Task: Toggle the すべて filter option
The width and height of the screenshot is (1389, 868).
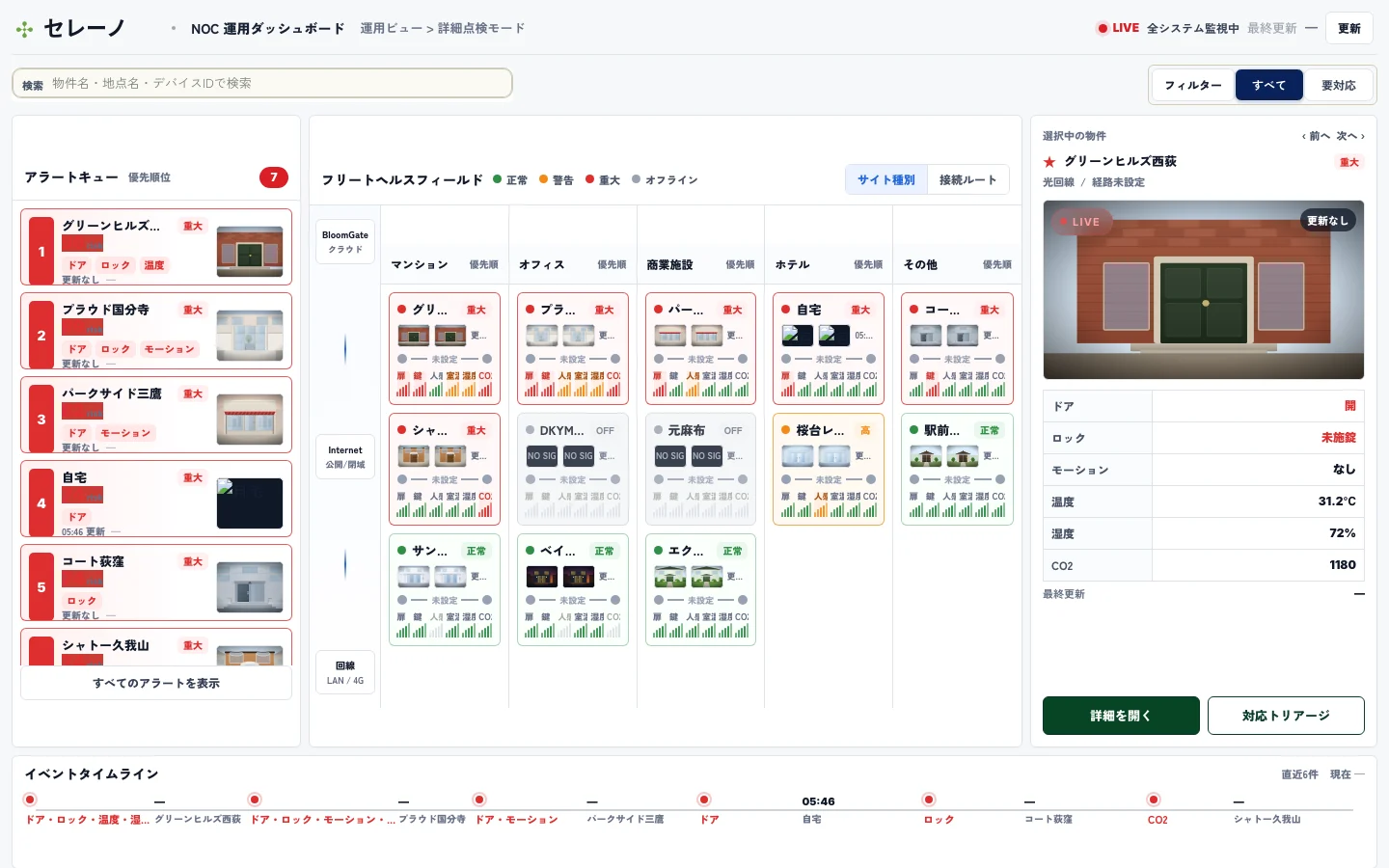Action: (x=1269, y=85)
